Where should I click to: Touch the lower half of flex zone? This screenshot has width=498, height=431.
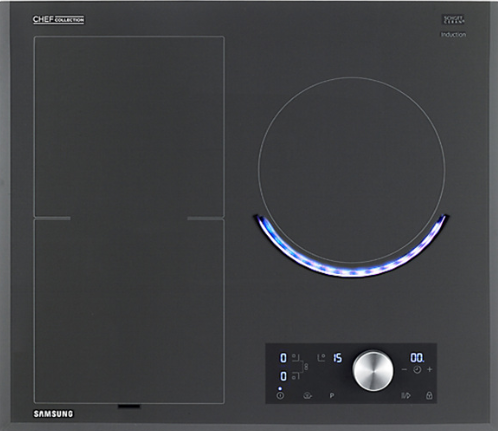coord(129,311)
